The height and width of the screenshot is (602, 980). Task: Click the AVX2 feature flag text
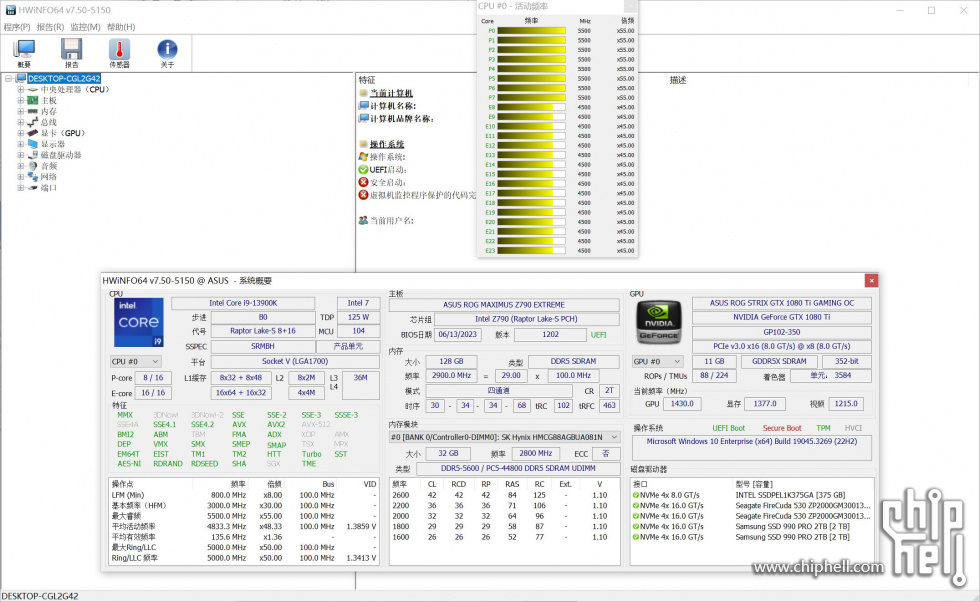(276, 424)
